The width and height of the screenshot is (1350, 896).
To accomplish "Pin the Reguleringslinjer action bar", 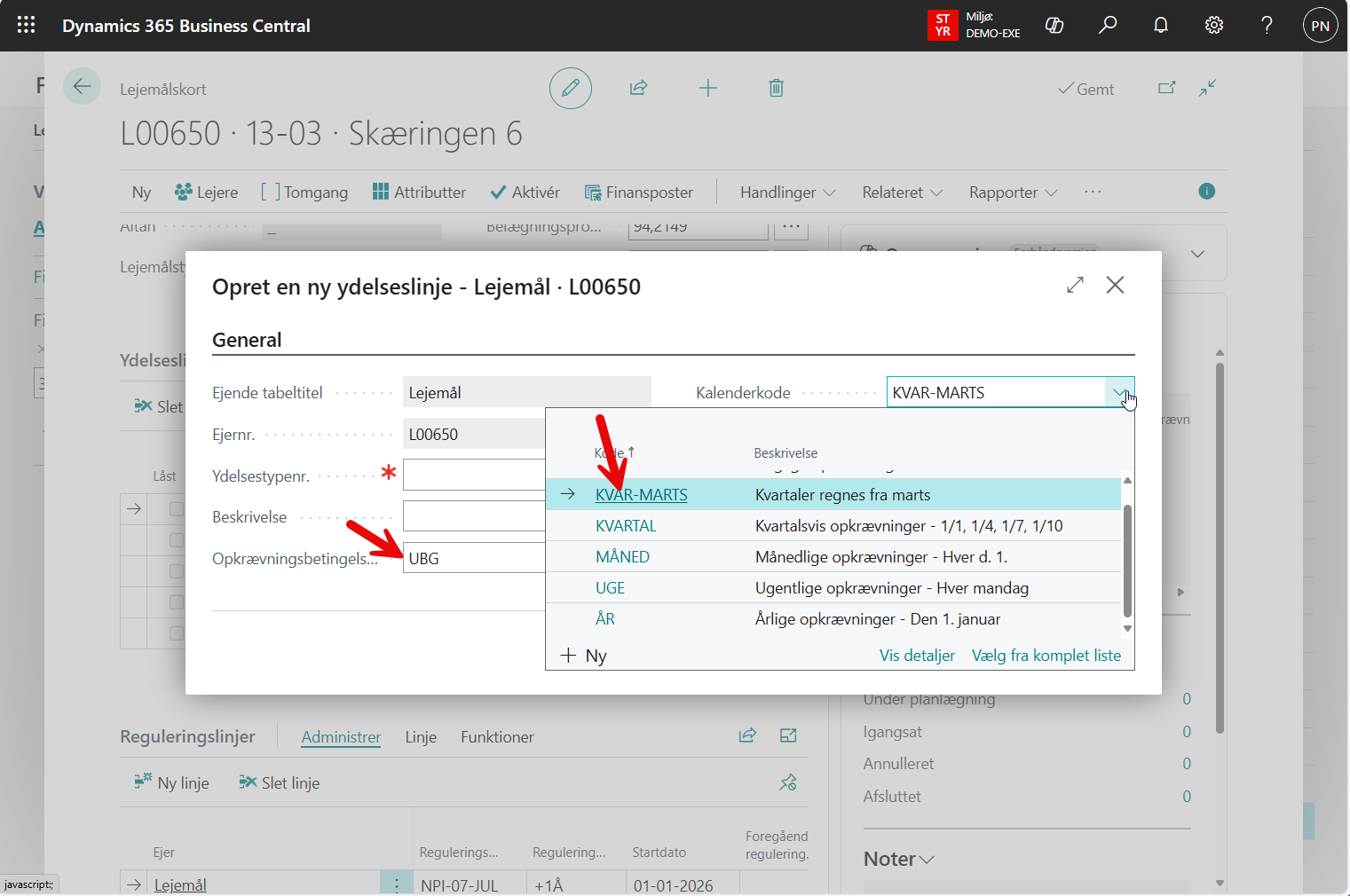I will click(788, 782).
